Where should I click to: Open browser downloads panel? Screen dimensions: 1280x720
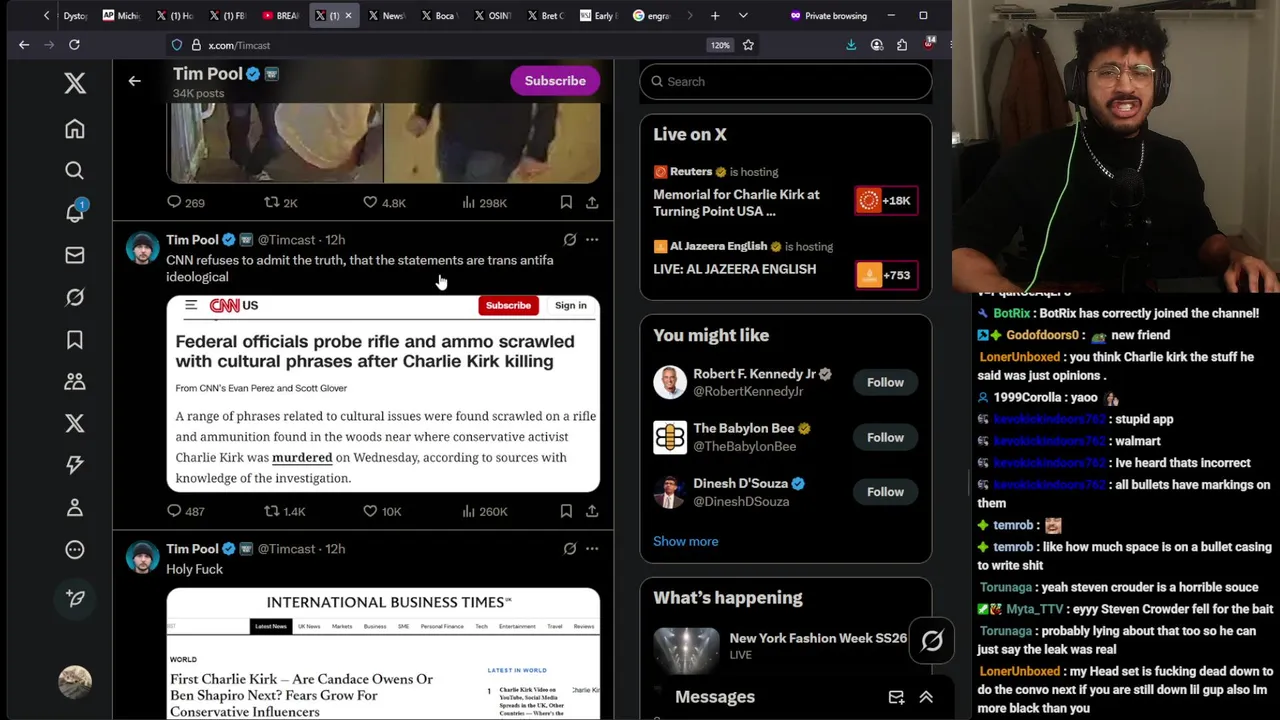pos(851,45)
